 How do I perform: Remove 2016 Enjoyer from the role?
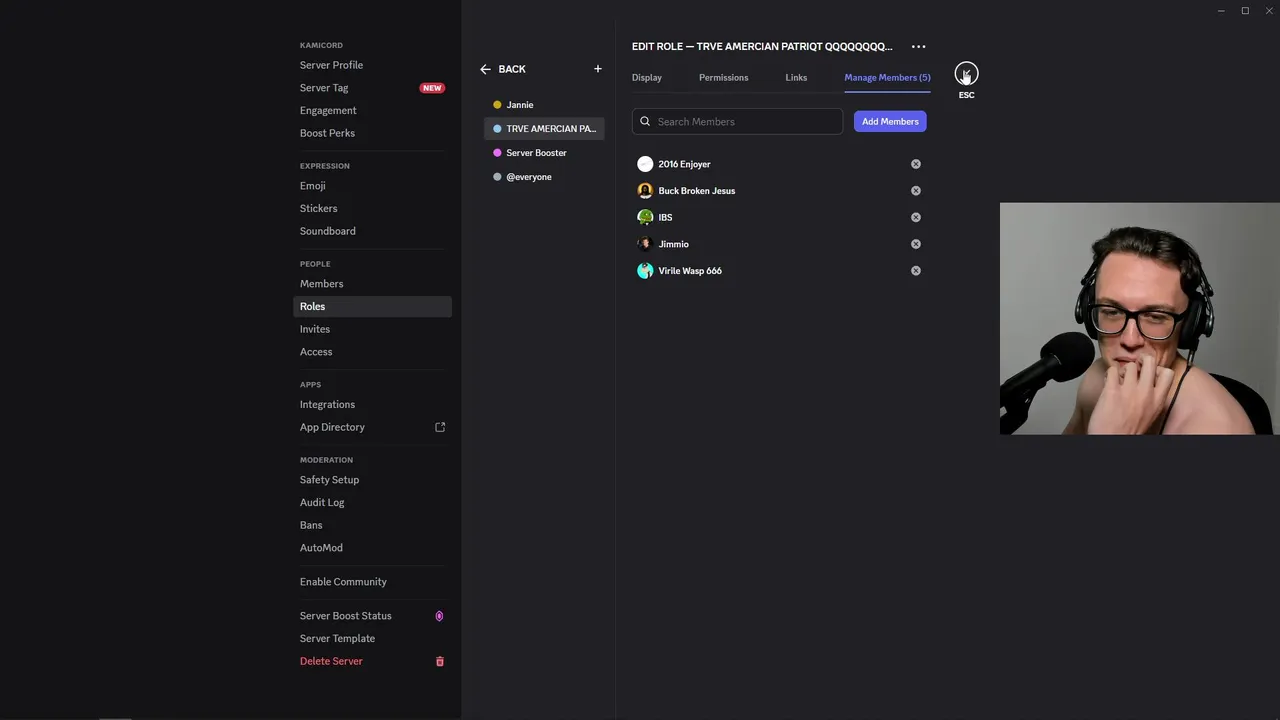click(915, 164)
